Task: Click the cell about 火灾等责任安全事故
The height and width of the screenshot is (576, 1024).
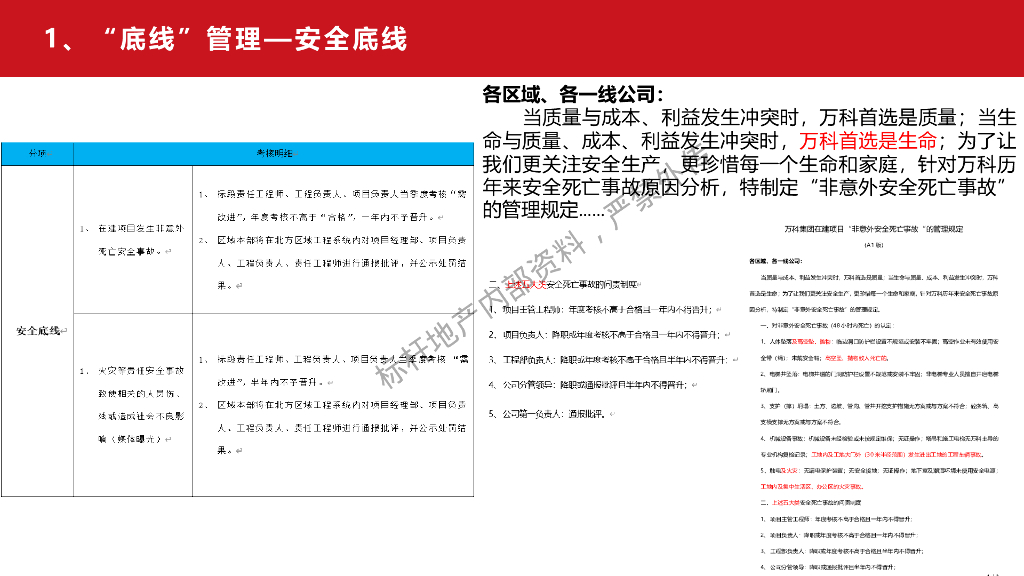Action: [133, 405]
